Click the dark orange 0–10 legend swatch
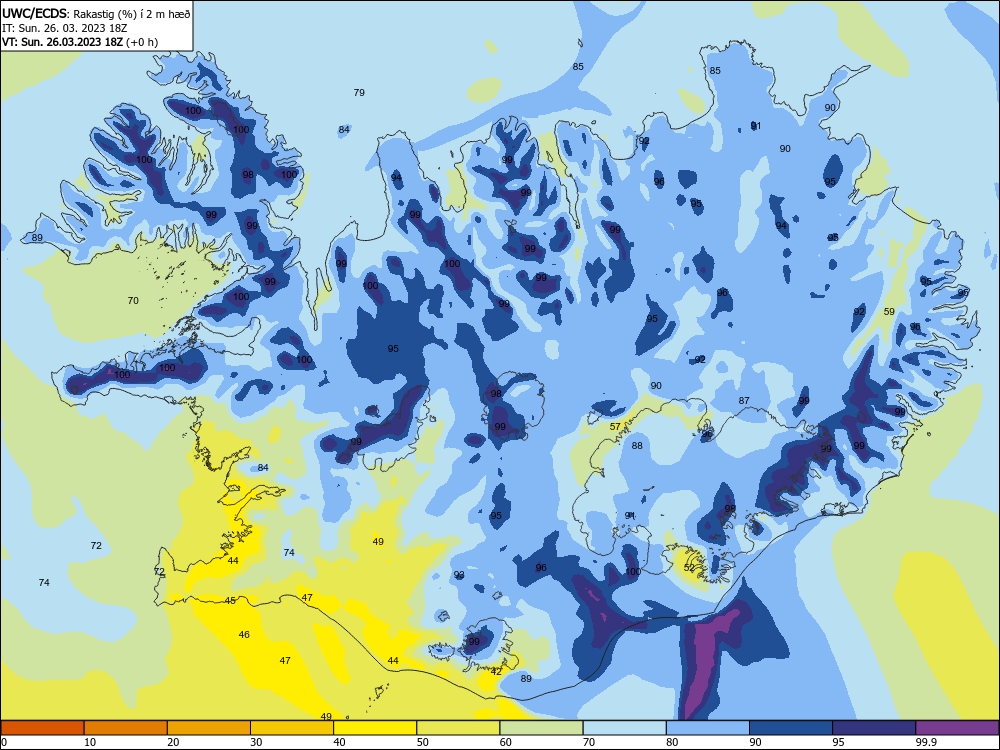 (x=42, y=728)
